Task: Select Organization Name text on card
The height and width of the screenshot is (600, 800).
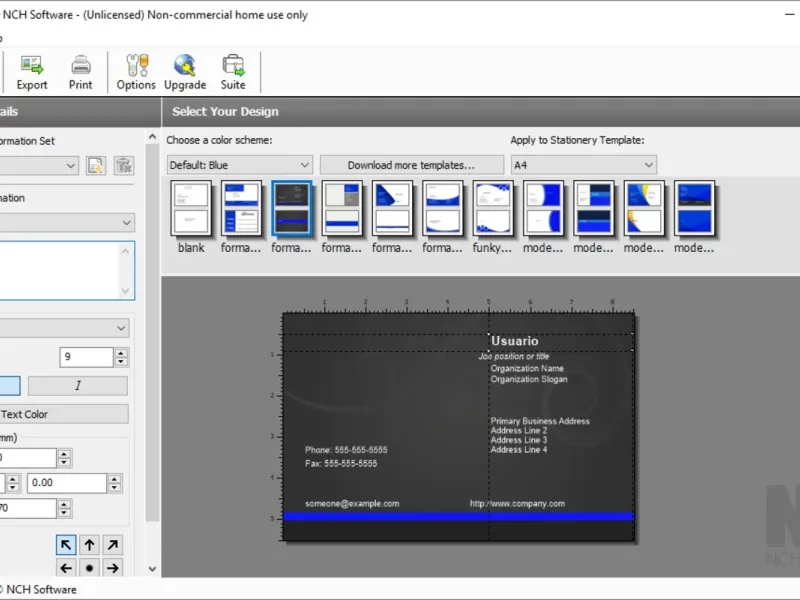Action: tap(527, 368)
